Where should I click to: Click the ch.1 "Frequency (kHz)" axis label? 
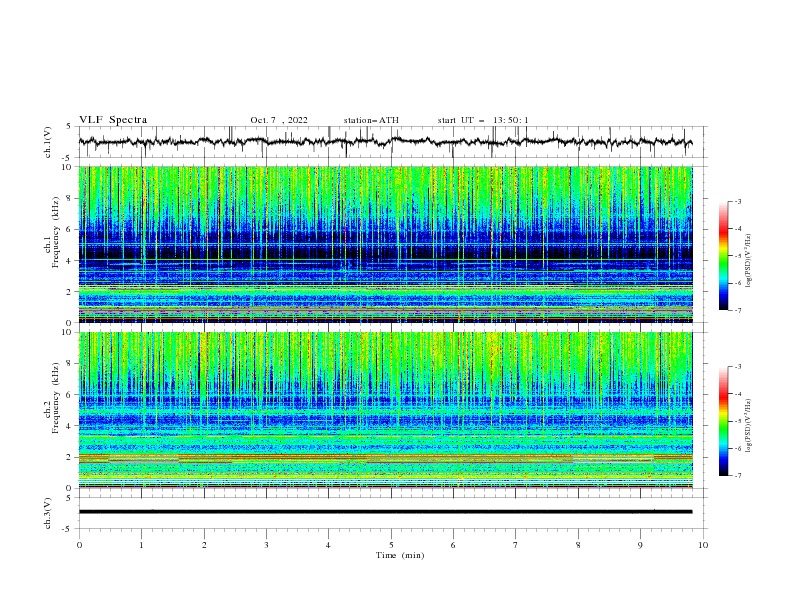tap(56, 233)
